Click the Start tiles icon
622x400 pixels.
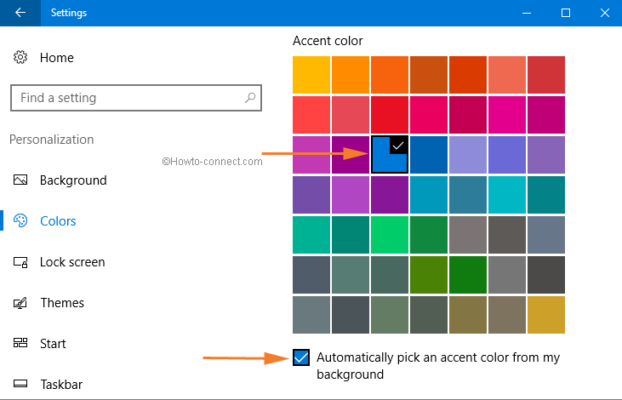pyautogui.click(x=20, y=343)
